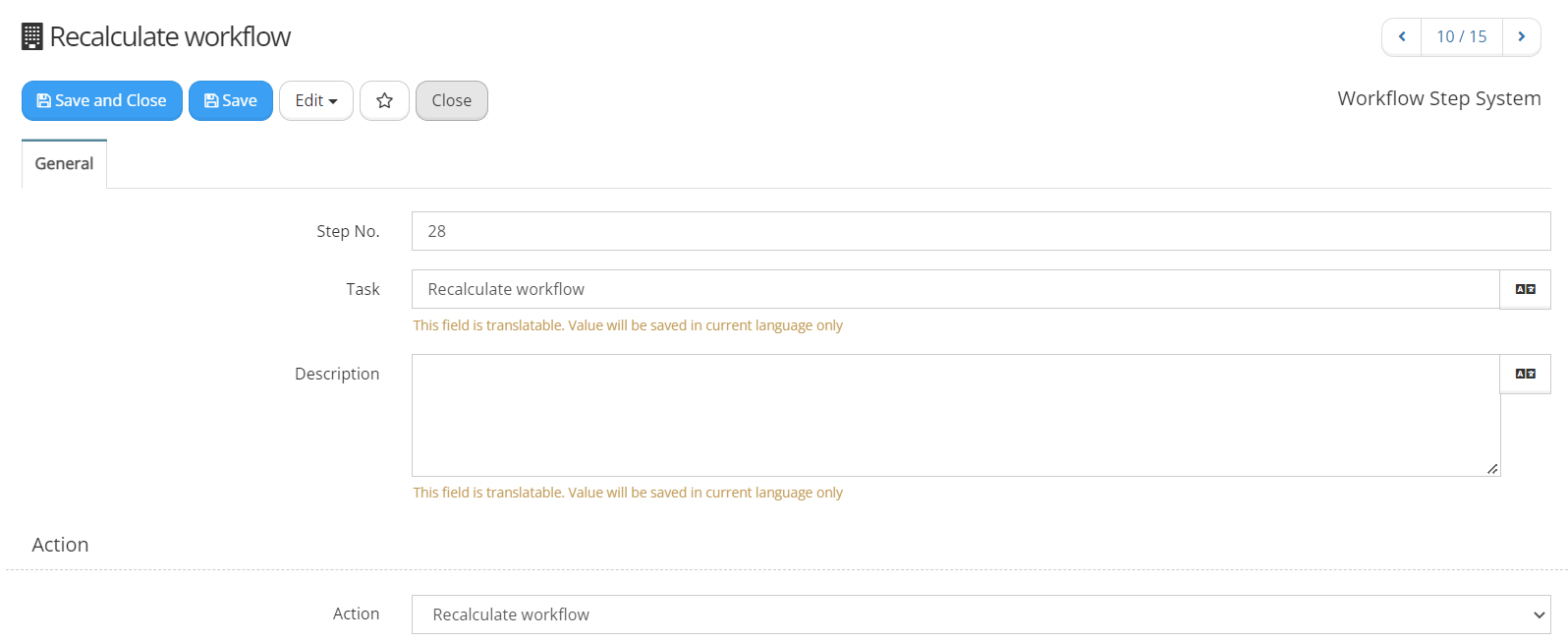Click the disk icon in Save and Close
Viewport: 1568px width, 642px height.
pyautogui.click(x=43, y=100)
